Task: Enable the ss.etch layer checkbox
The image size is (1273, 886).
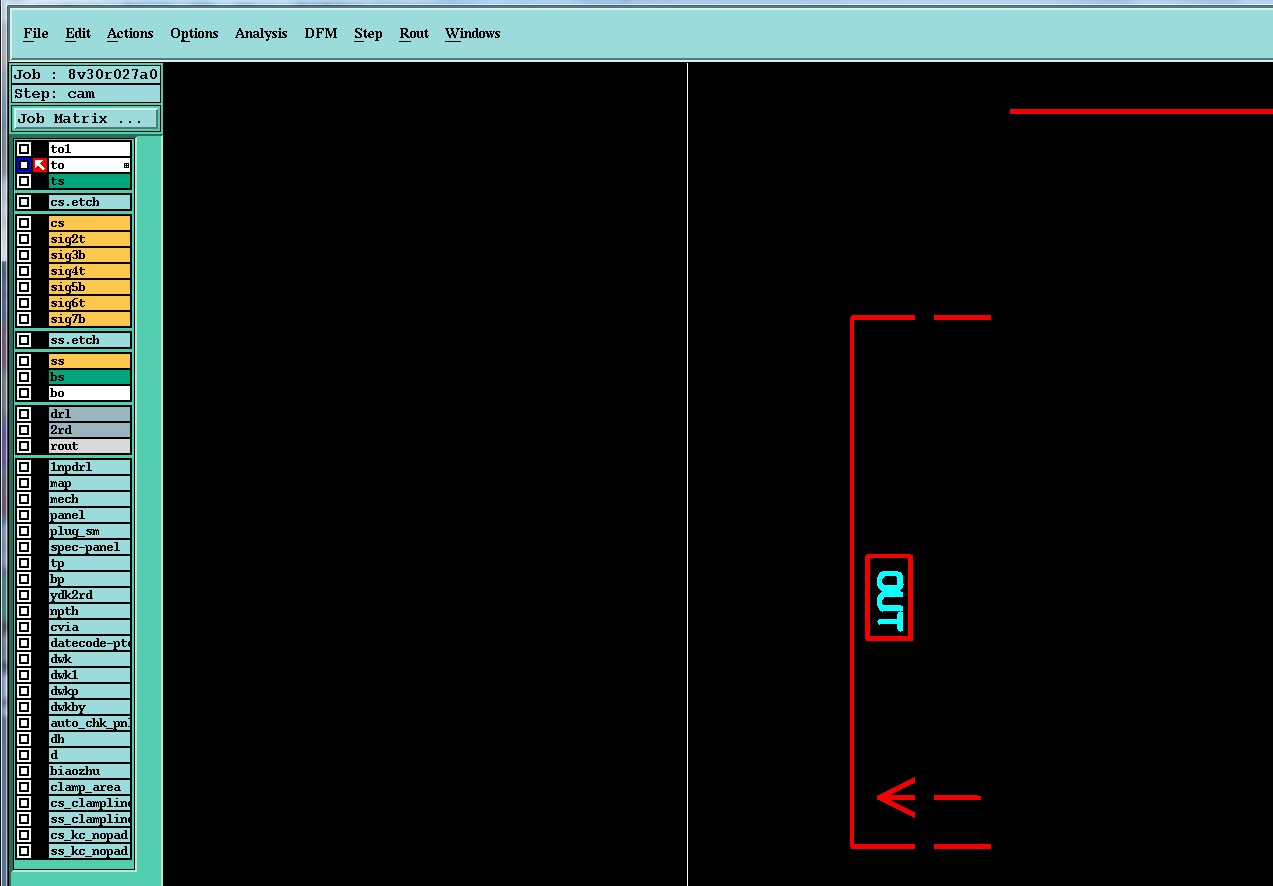Action: pyautogui.click(x=24, y=340)
